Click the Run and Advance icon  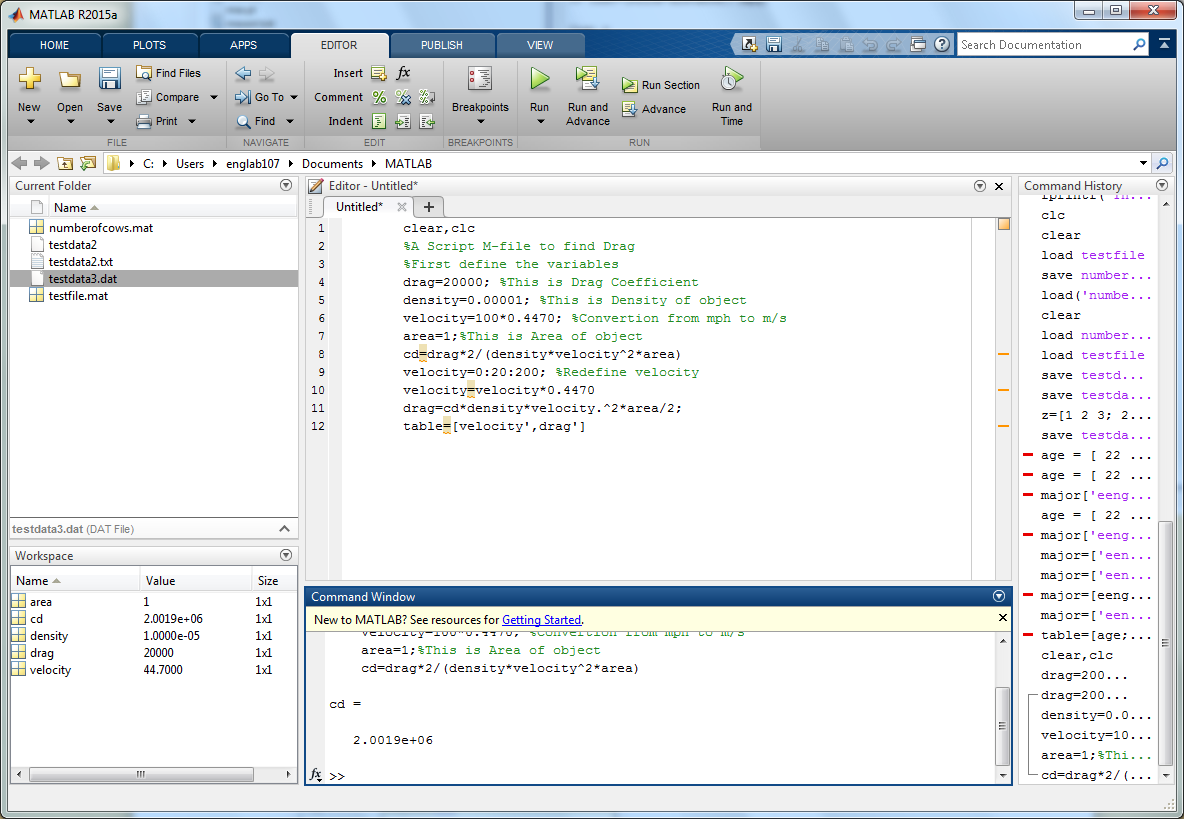(587, 79)
